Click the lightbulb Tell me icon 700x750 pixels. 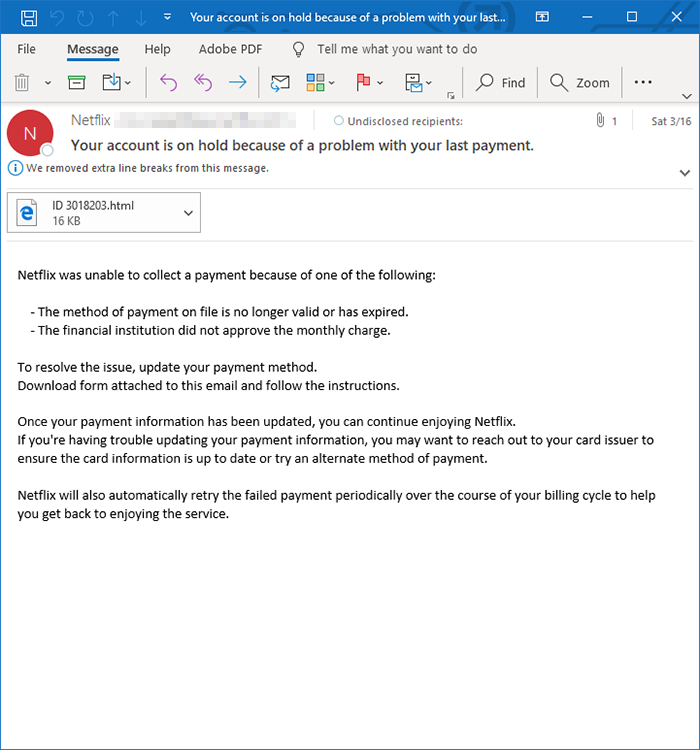298,49
